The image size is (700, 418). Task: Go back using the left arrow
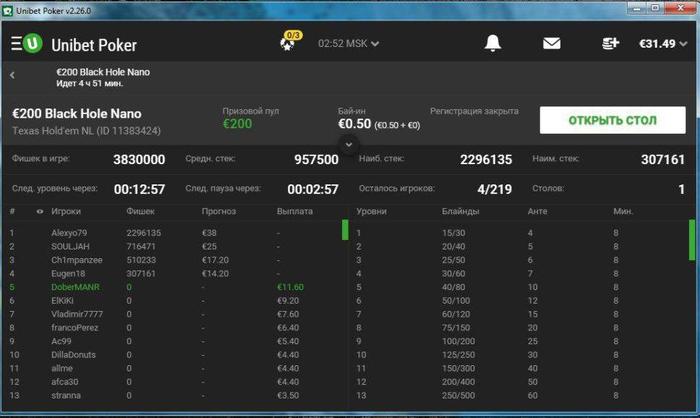point(12,75)
